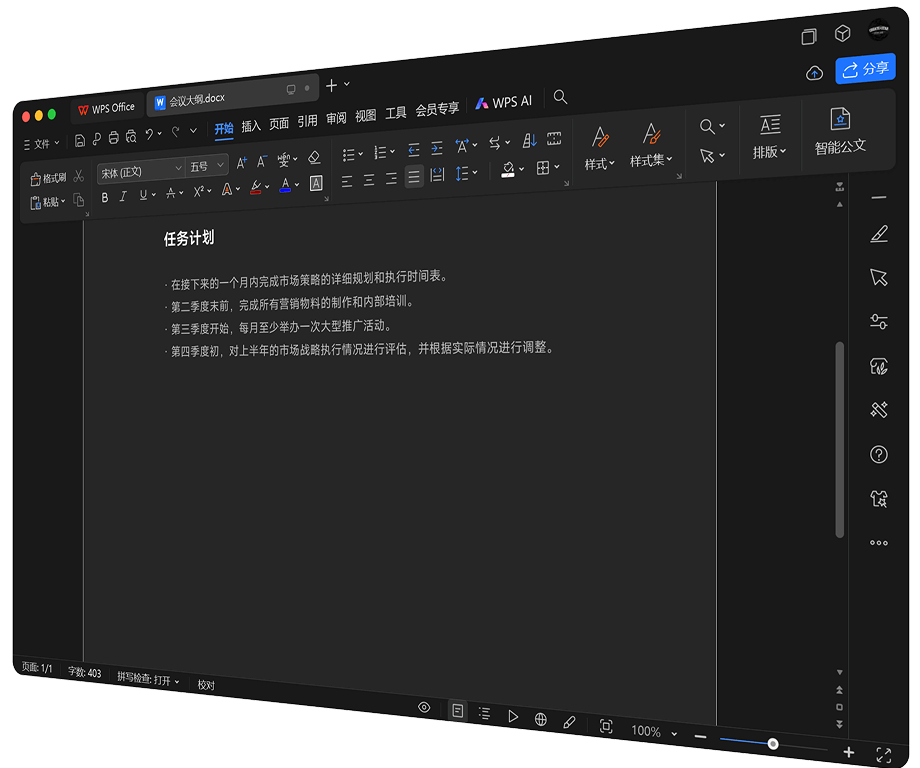Expand the font size dropdown 五号

point(207,166)
